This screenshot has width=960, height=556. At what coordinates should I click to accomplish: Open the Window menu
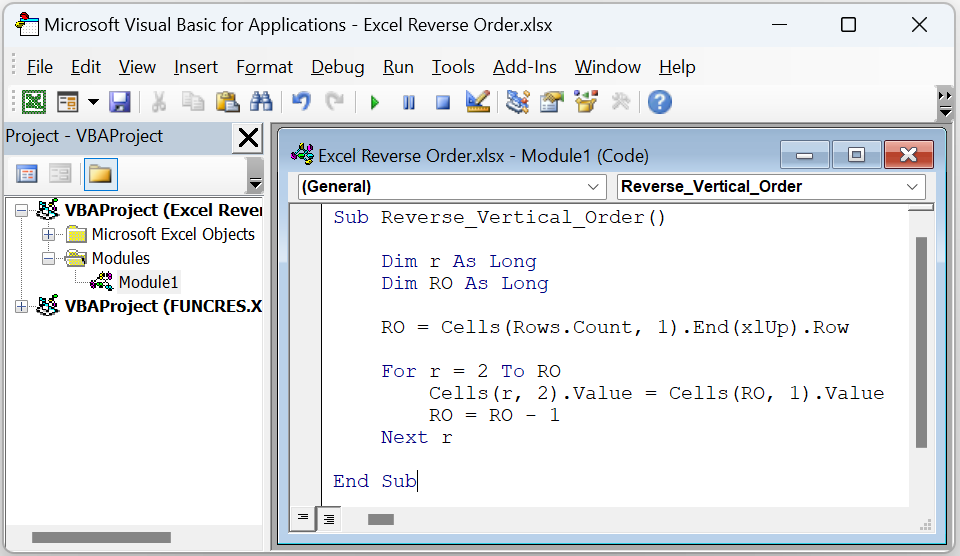(607, 67)
